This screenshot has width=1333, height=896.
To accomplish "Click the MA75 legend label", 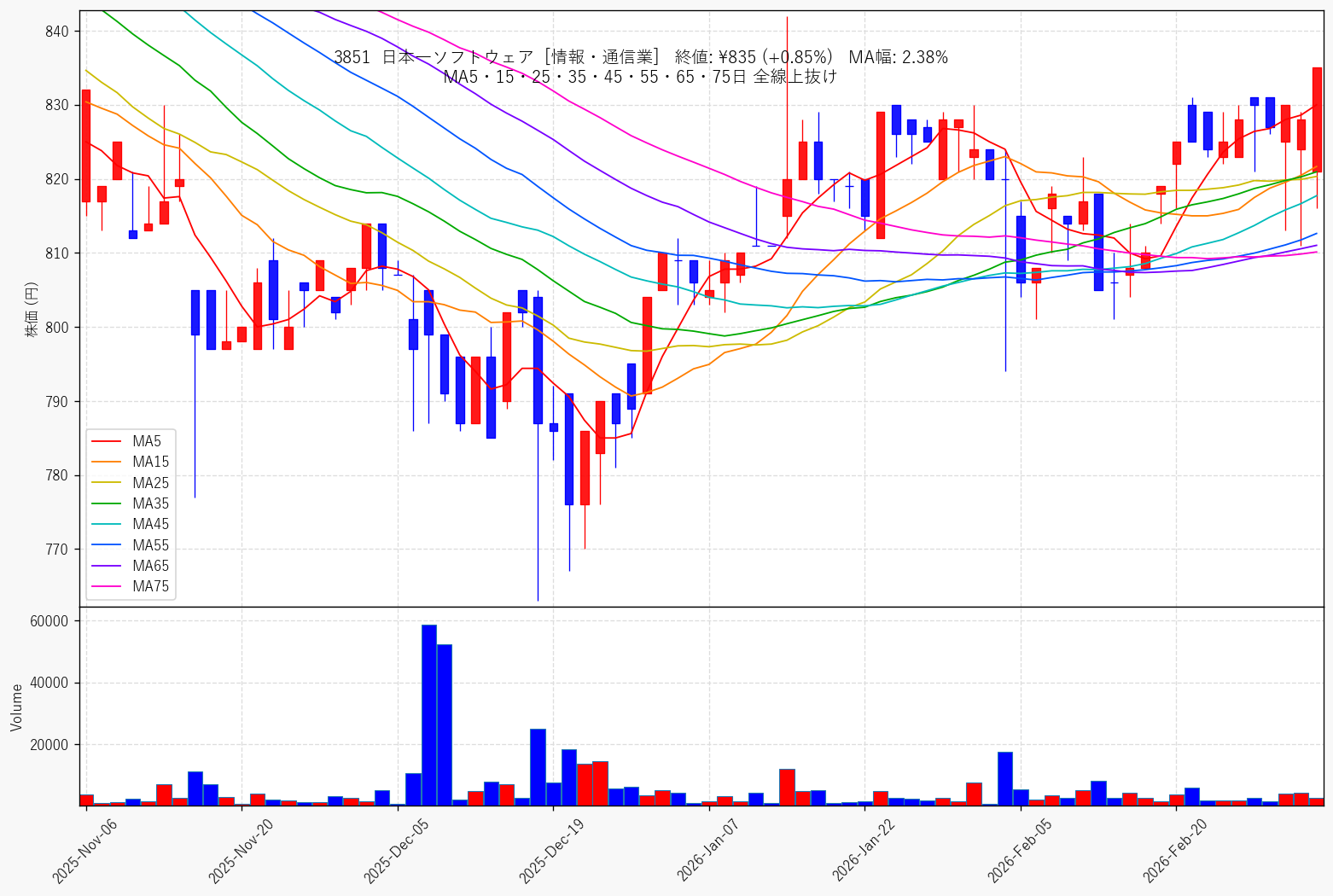I will coord(150,586).
